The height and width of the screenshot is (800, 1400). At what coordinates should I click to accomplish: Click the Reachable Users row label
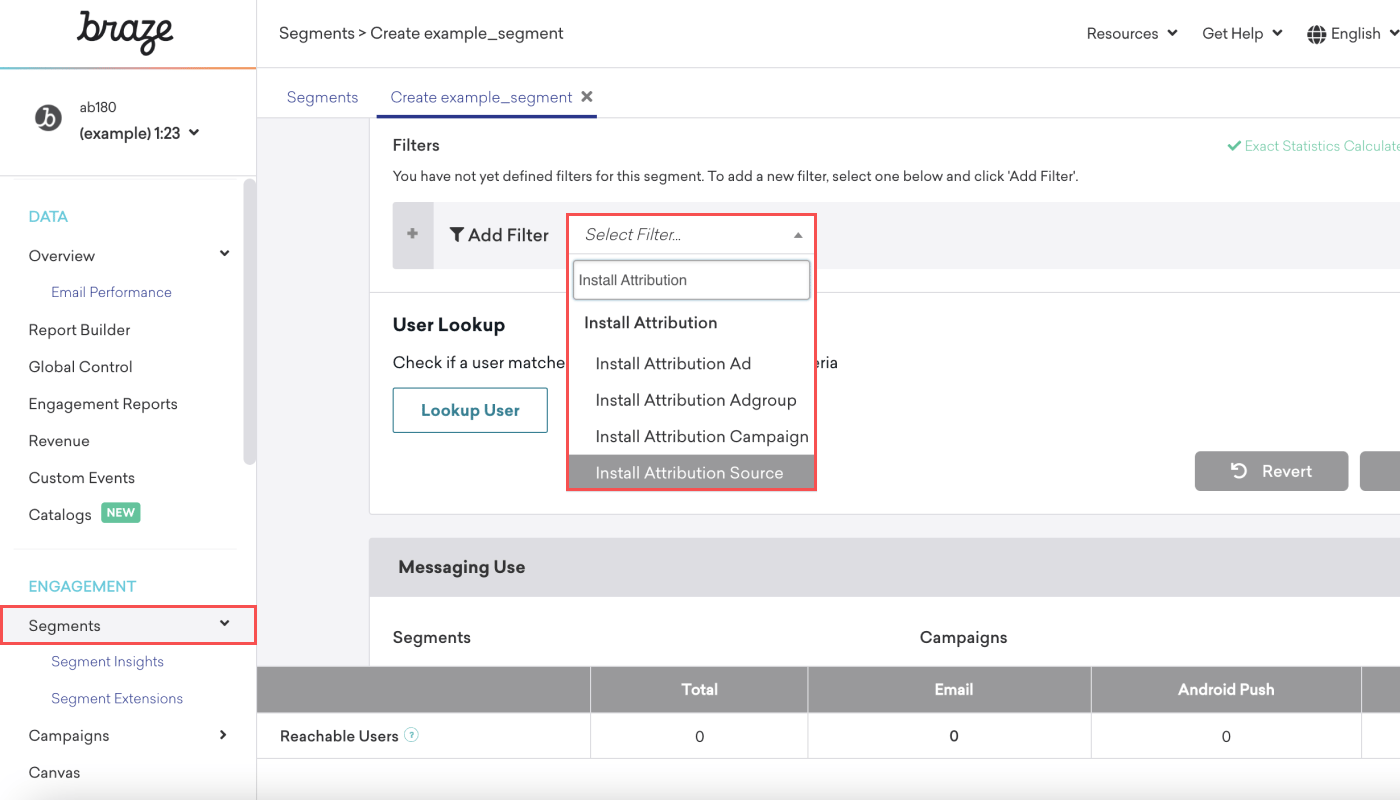tap(339, 736)
